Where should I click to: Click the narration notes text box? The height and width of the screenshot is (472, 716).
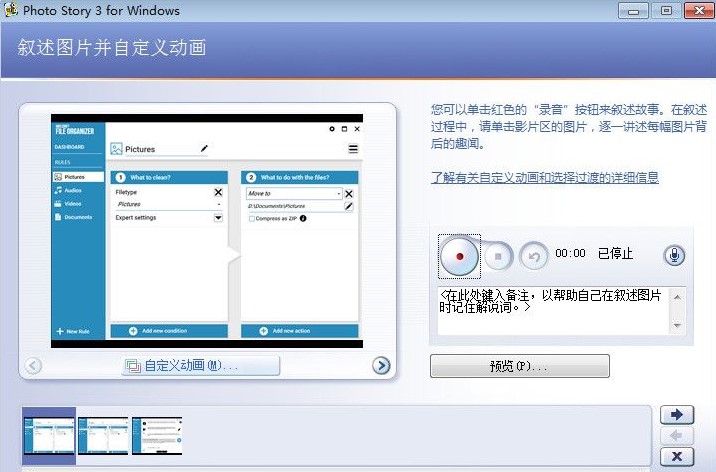click(x=553, y=310)
